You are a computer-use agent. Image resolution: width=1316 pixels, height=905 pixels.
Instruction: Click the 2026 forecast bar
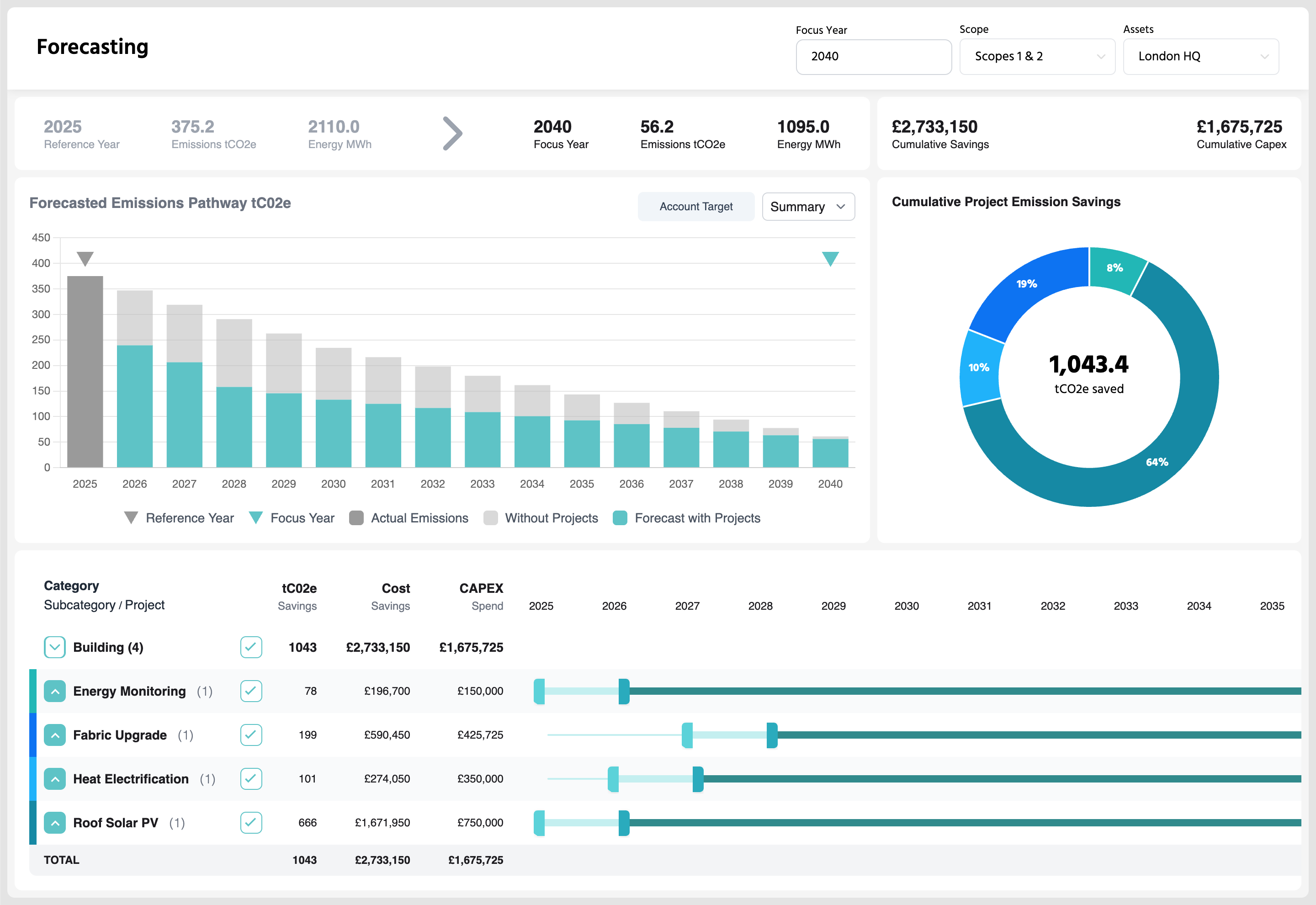pyautogui.click(x=135, y=407)
